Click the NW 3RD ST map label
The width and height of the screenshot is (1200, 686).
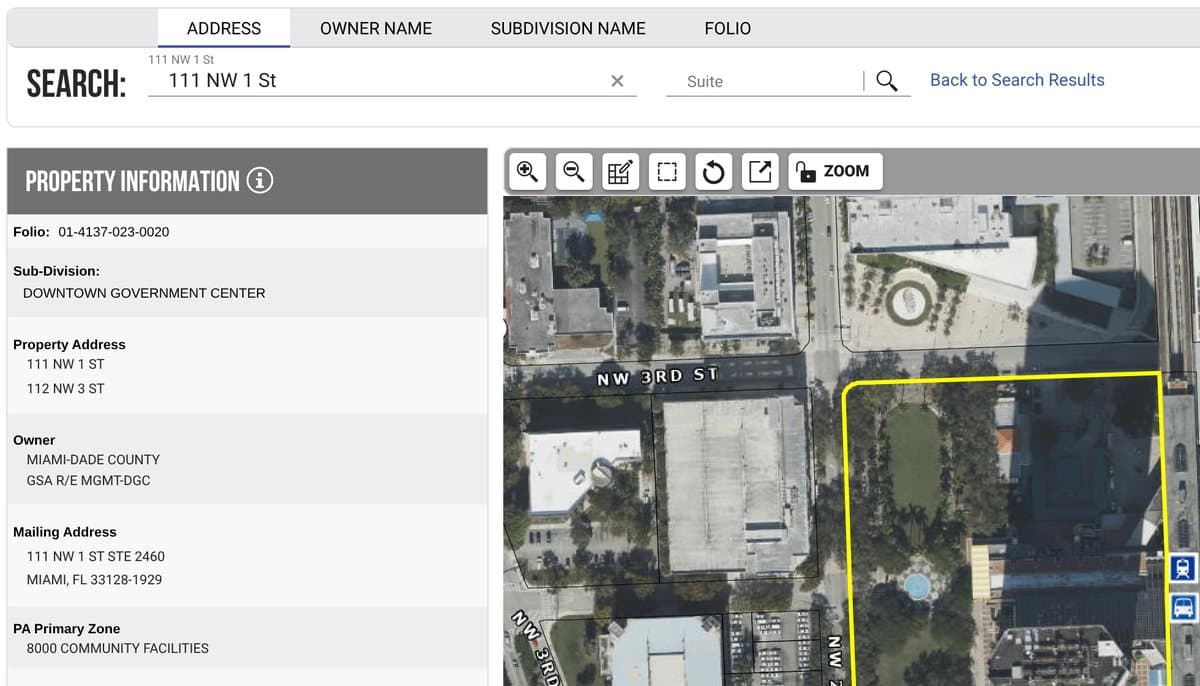click(657, 377)
